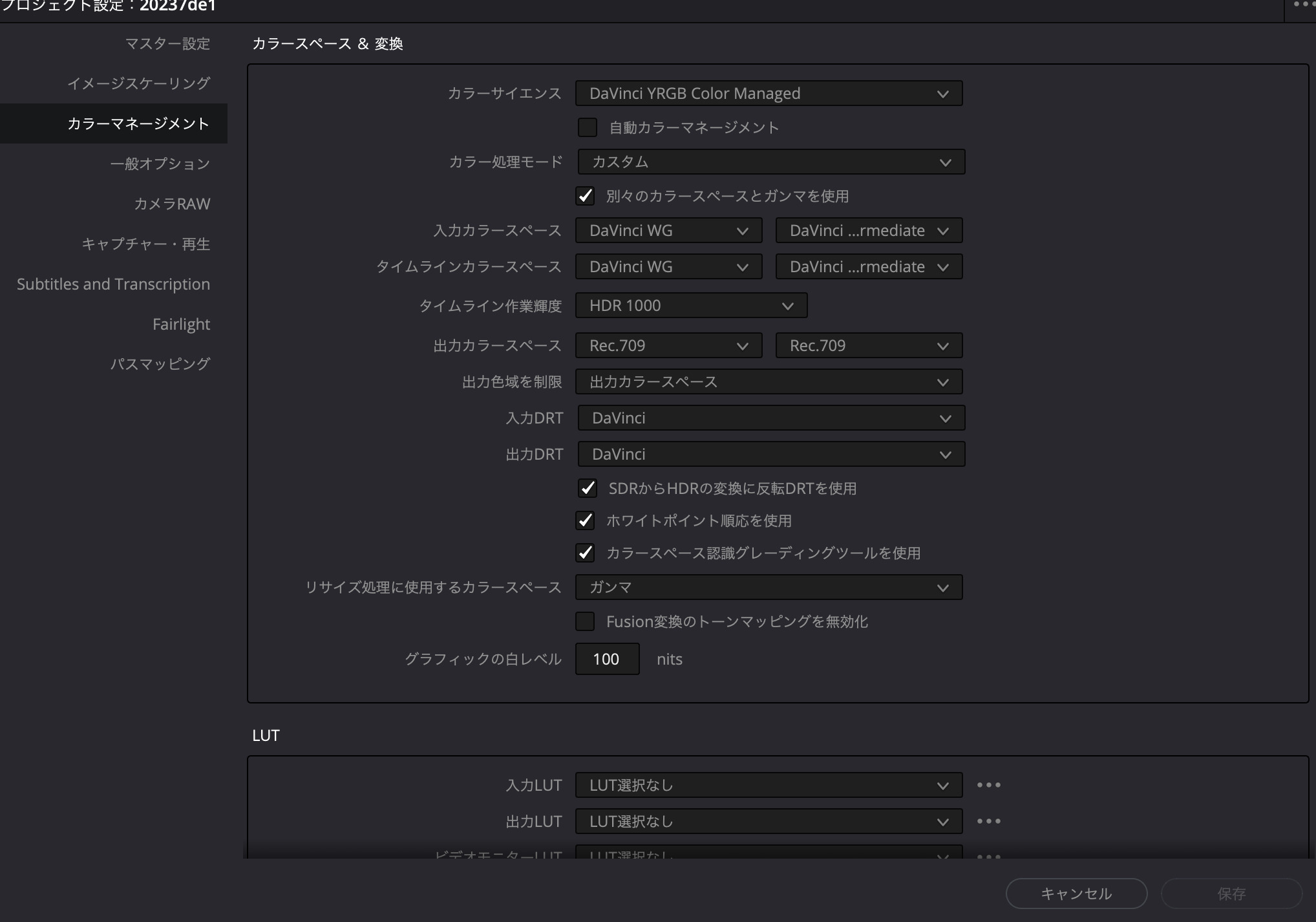Switch to the マスター設定 section

point(167,43)
